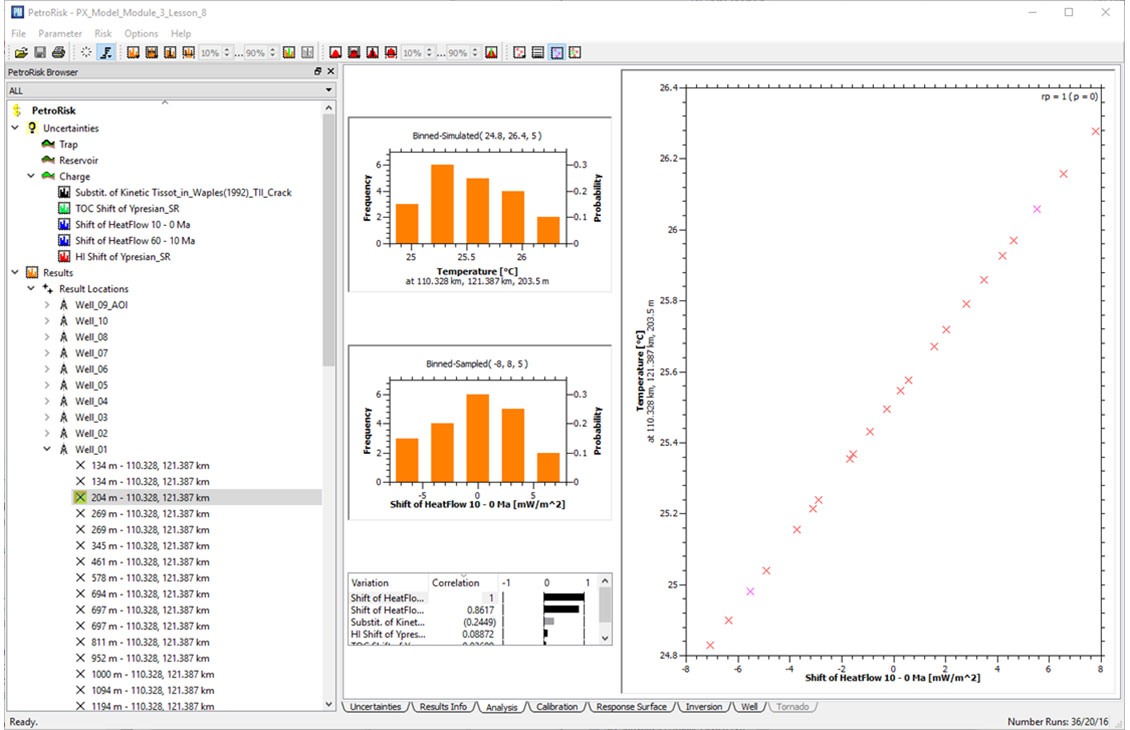
Task: Select the red tornado chart toolbar icon
Action: click(x=338, y=52)
